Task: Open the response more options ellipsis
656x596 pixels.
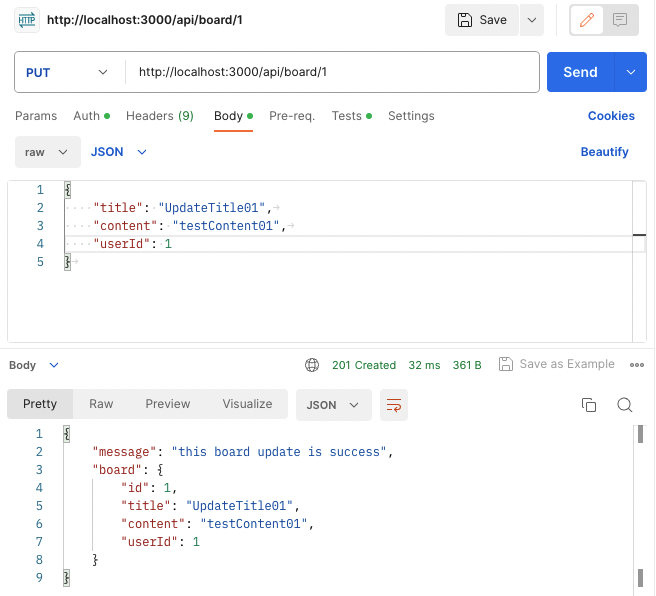Action: click(x=637, y=365)
